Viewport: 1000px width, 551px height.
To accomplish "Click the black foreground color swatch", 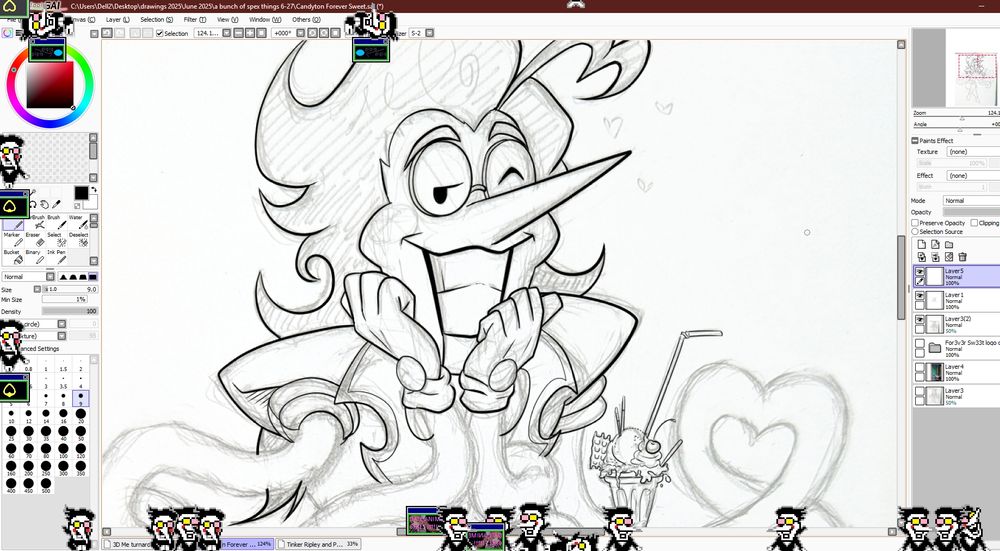I will point(81,193).
